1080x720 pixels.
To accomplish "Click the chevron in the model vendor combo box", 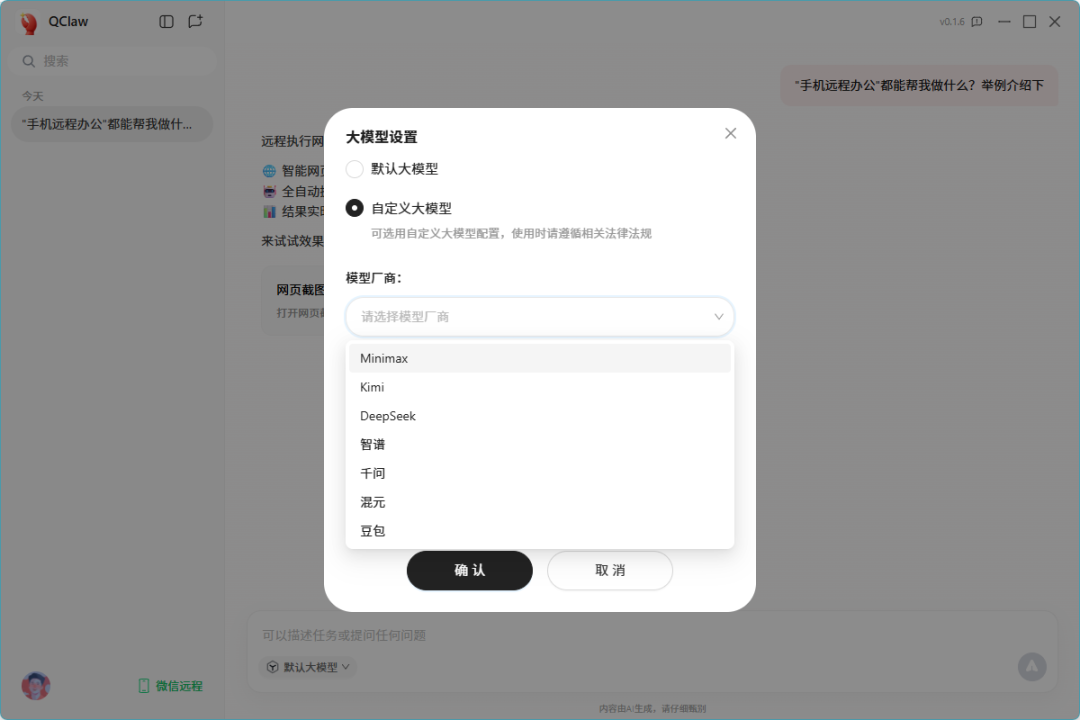I will point(719,316).
